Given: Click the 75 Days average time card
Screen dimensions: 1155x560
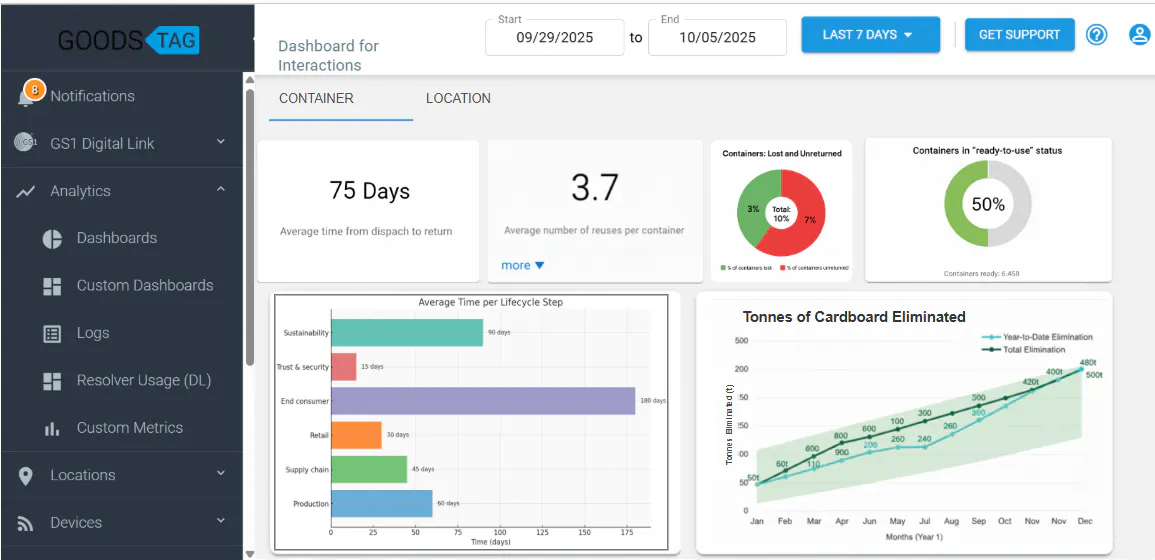Looking at the screenshot, I should (x=368, y=211).
